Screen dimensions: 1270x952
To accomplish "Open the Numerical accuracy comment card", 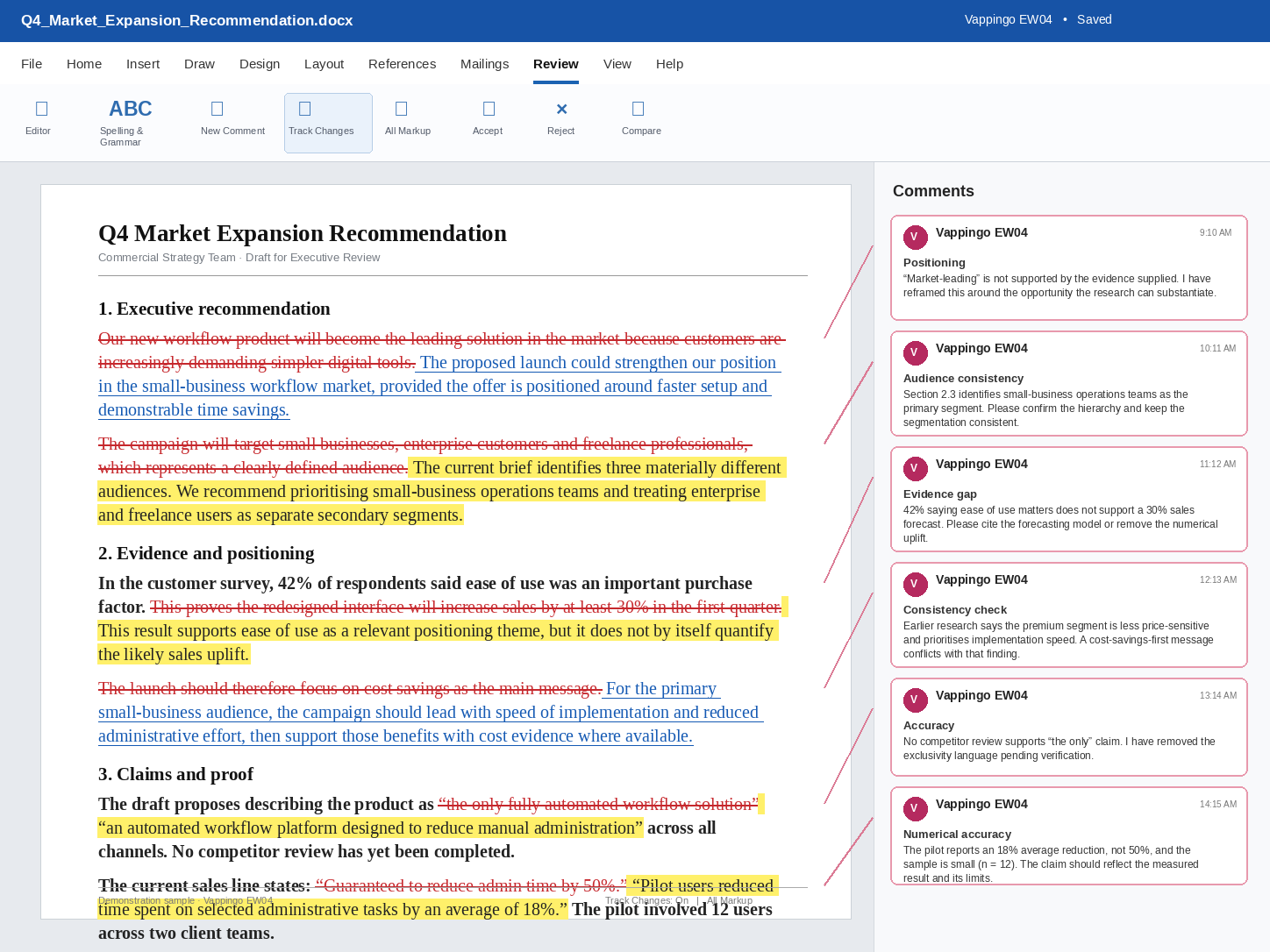I will 1069,836.
